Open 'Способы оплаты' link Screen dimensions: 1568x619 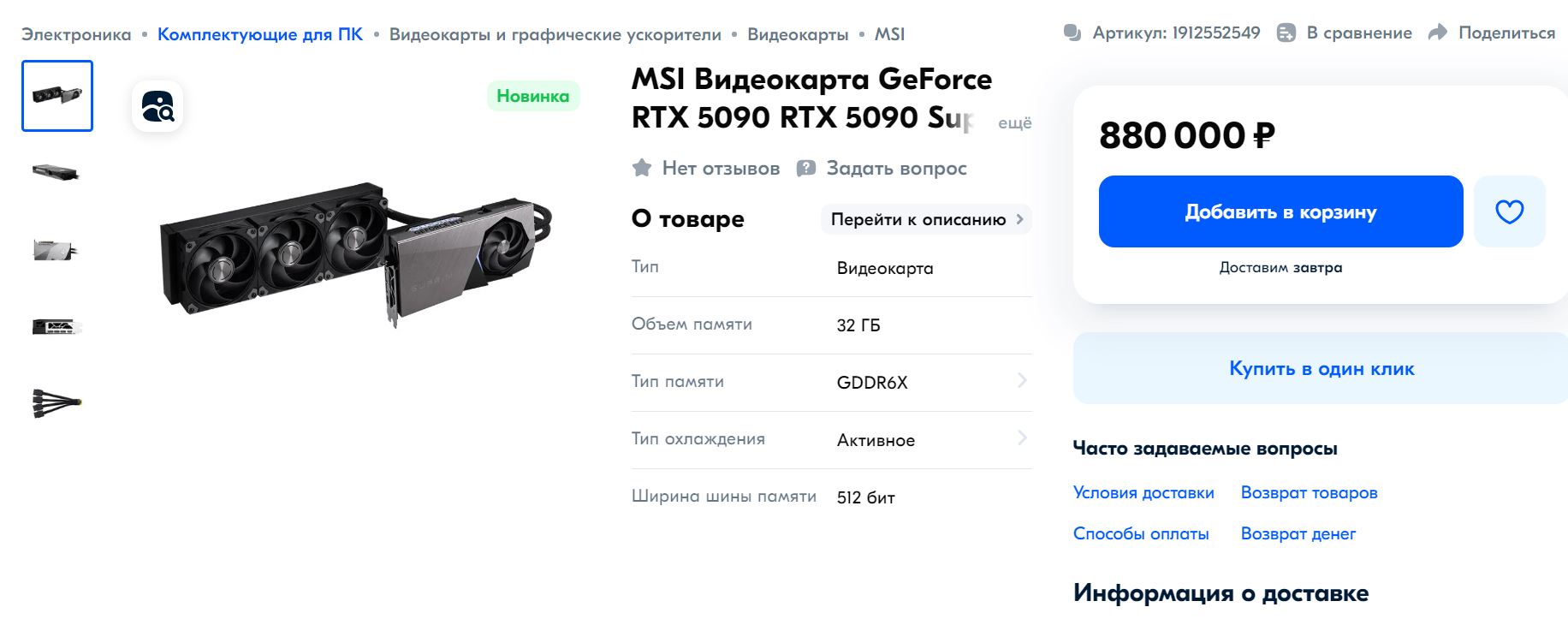point(1141,533)
